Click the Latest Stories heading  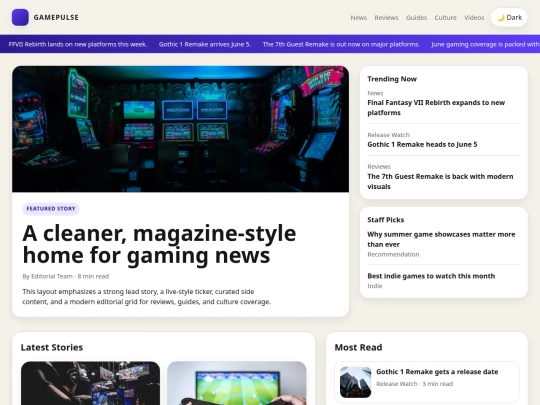pos(52,347)
